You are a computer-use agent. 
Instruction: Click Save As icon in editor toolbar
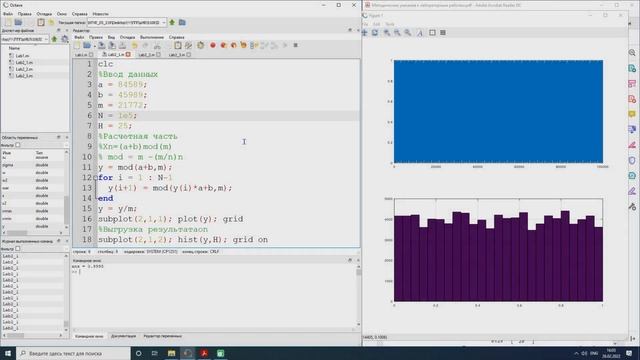tap(111, 45)
